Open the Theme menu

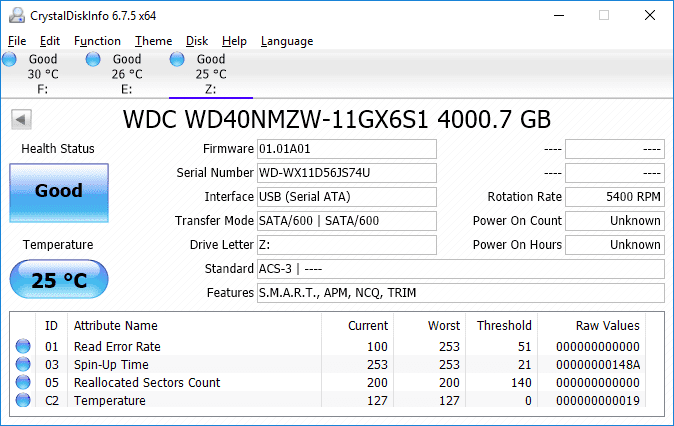pos(153,41)
